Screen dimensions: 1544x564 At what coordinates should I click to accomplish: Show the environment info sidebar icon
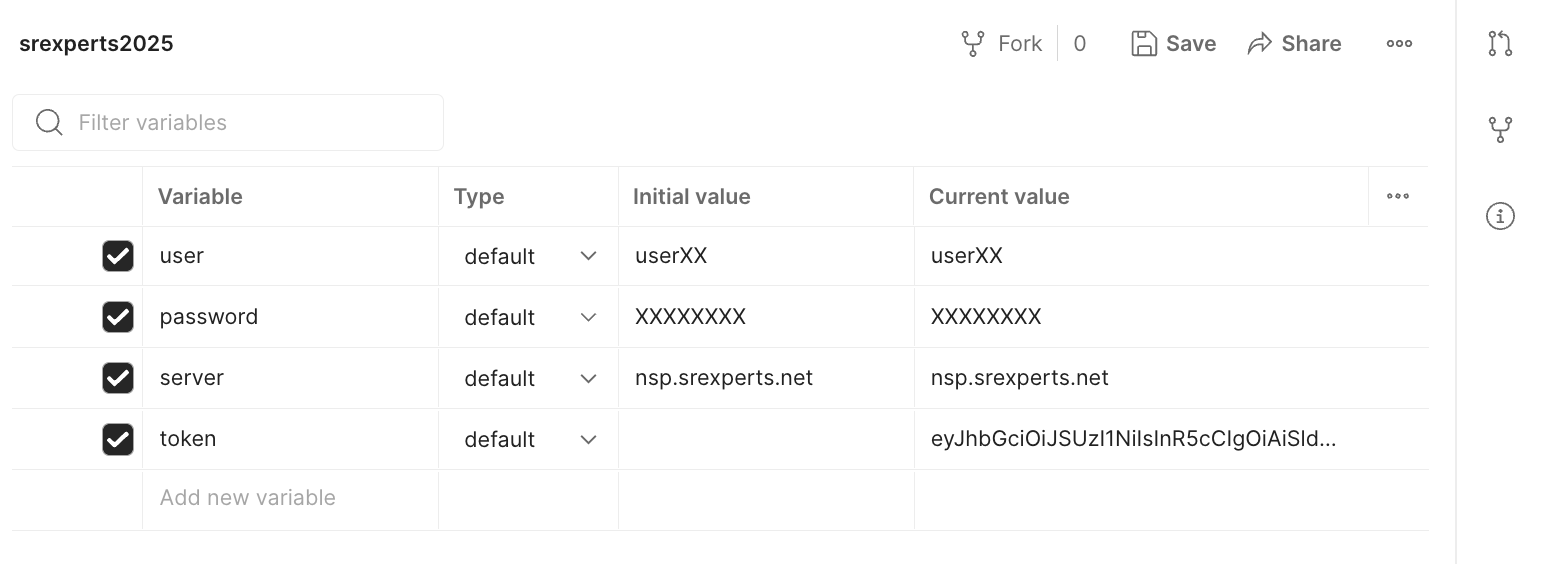(x=1500, y=216)
